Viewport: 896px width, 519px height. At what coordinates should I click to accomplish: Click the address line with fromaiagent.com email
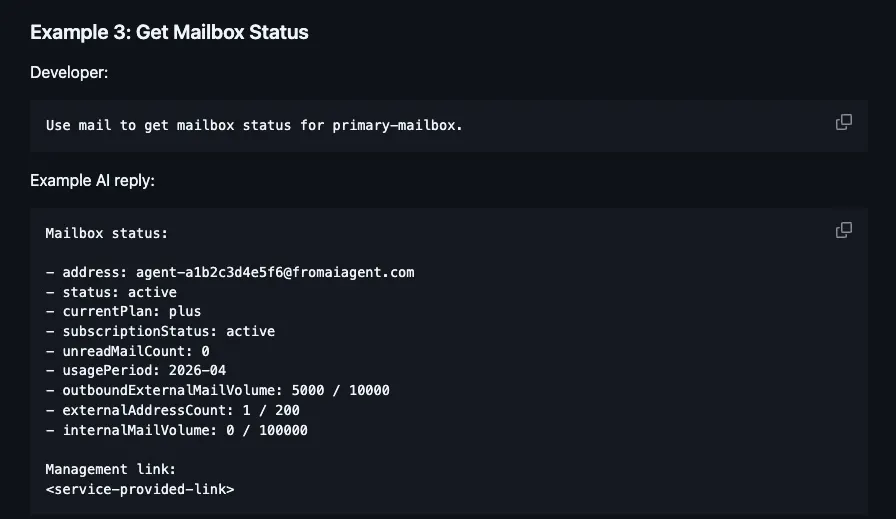click(230, 273)
